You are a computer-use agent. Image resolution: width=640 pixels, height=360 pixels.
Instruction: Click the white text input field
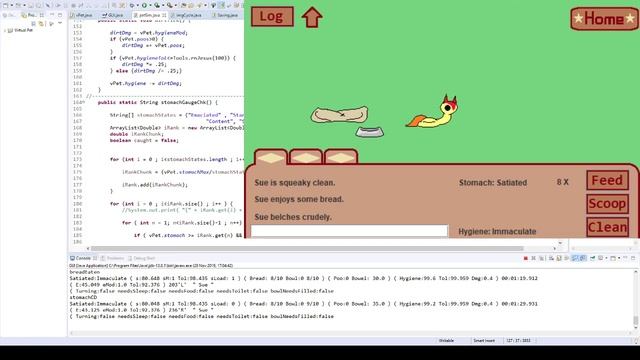tap(349, 231)
